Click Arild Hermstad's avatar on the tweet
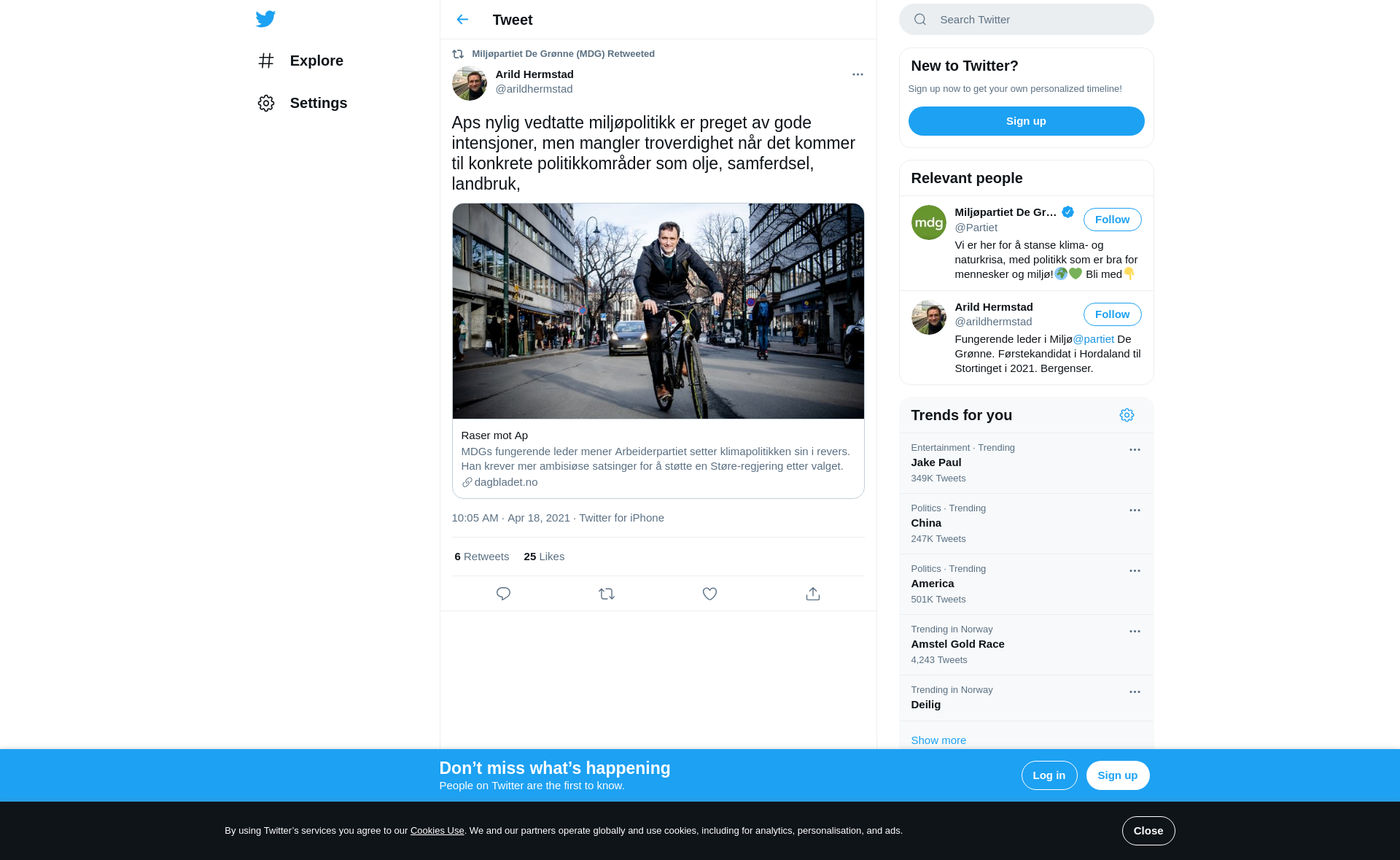The width and height of the screenshot is (1400, 860). [x=470, y=83]
